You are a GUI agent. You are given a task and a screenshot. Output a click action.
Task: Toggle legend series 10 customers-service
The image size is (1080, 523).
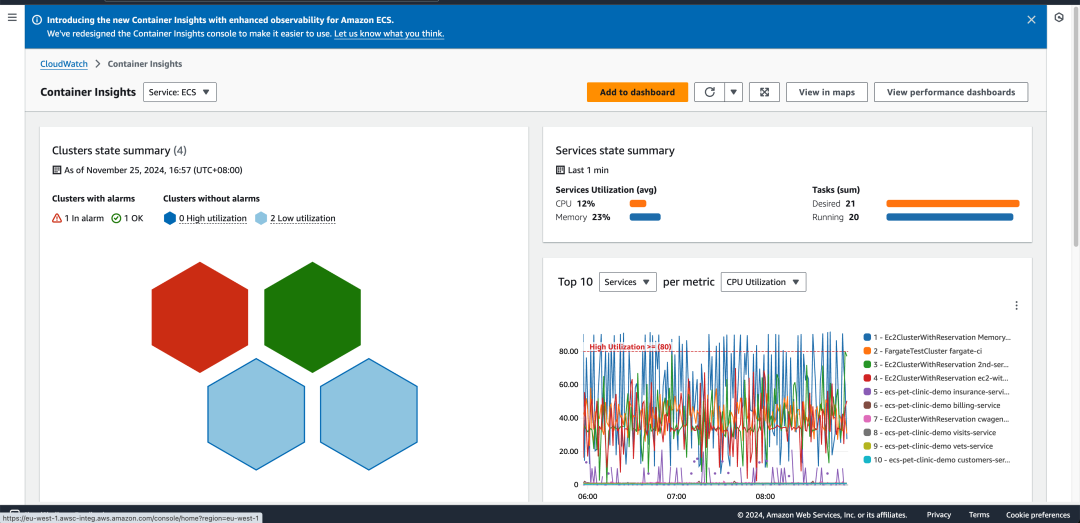tap(937, 460)
